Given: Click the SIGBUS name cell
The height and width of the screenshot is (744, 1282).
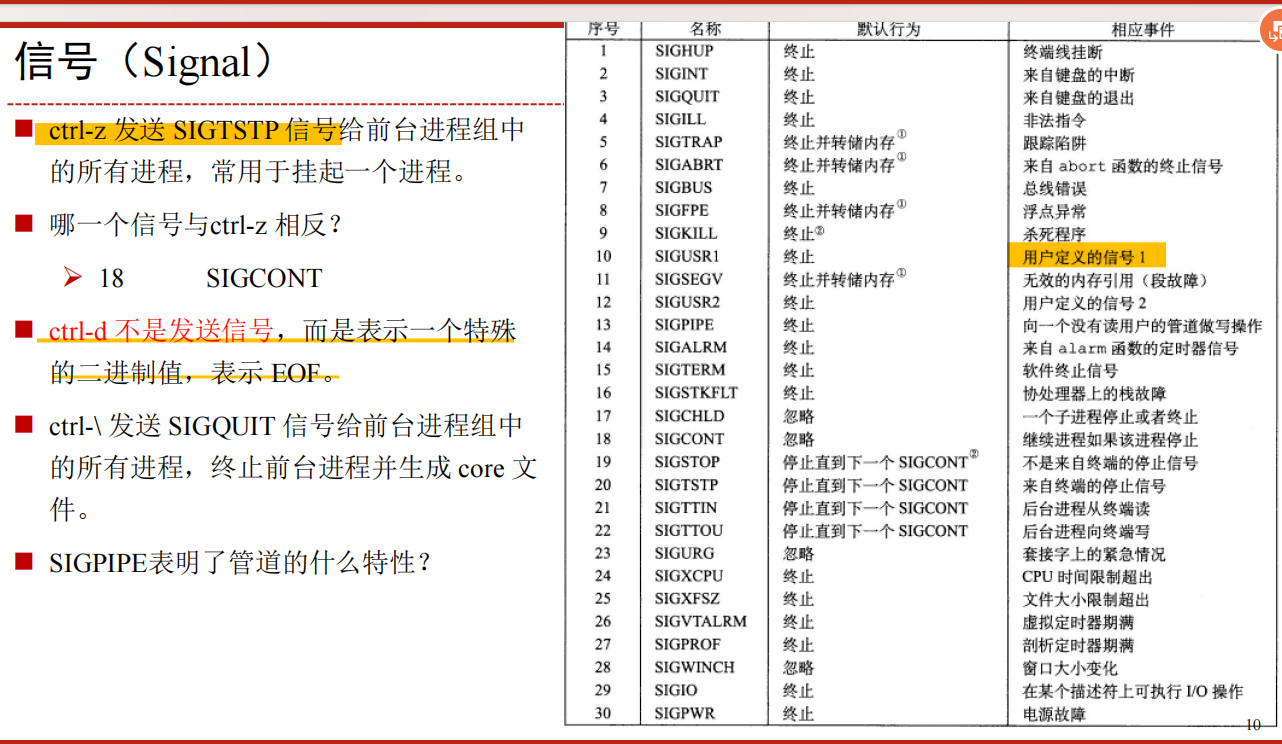Looking at the screenshot, I should (684, 188).
